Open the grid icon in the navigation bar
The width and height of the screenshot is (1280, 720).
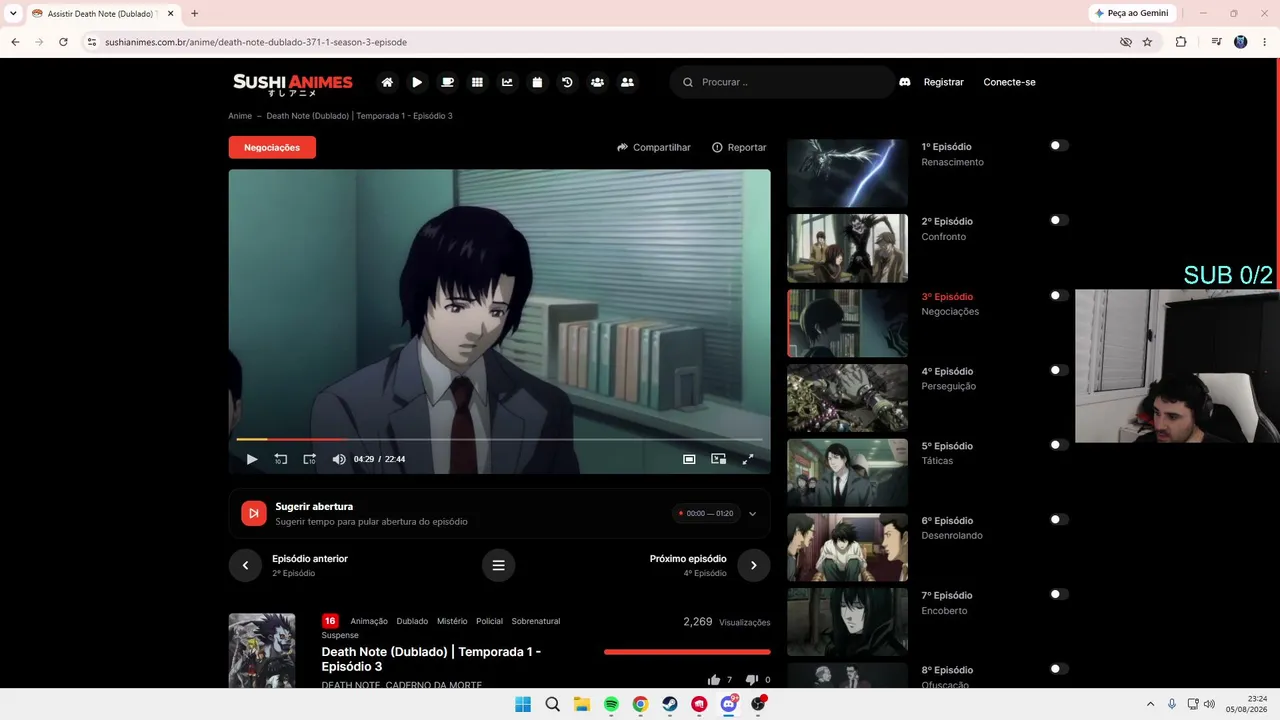[477, 82]
